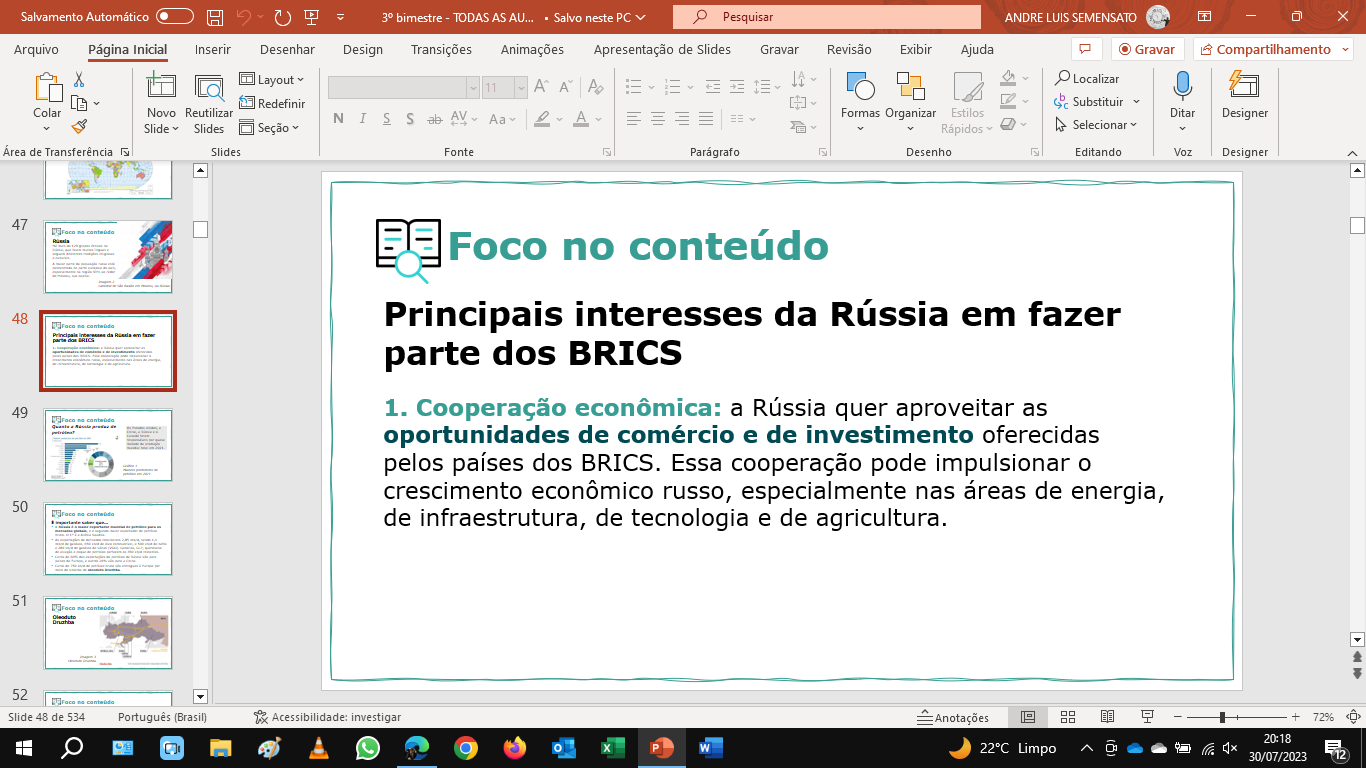
Task: Click the zoom slider handle
Action: 1222,717
